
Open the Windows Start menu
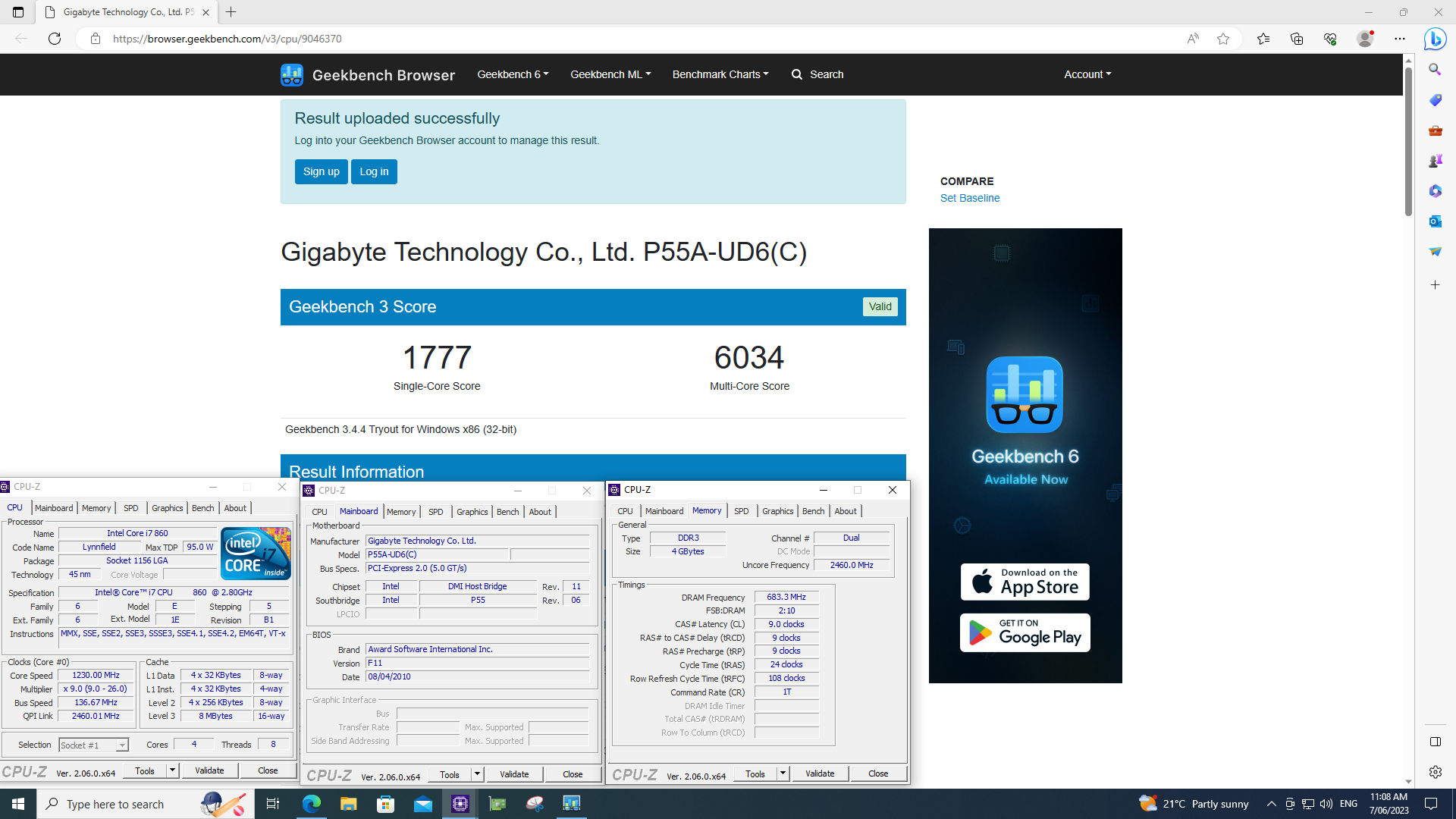(18, 804)
